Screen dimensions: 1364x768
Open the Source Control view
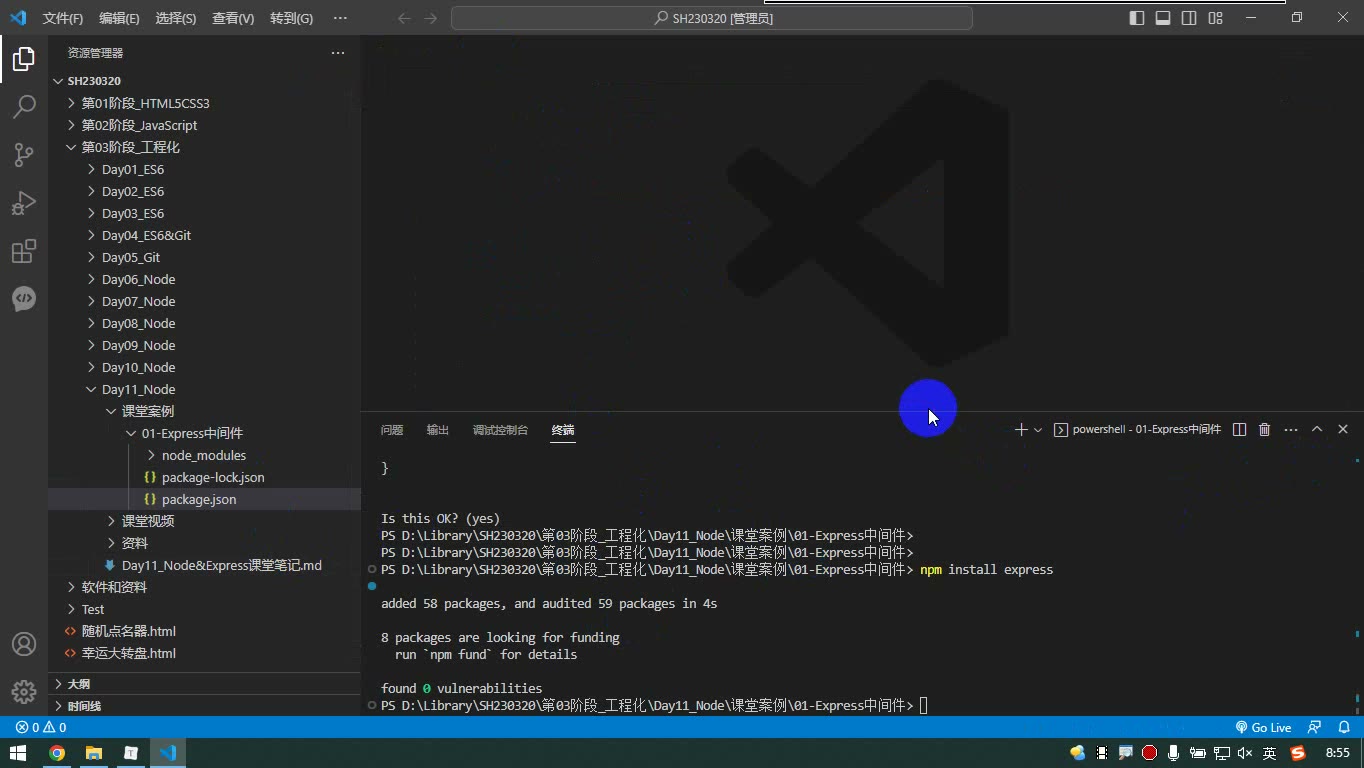(24, 154)
